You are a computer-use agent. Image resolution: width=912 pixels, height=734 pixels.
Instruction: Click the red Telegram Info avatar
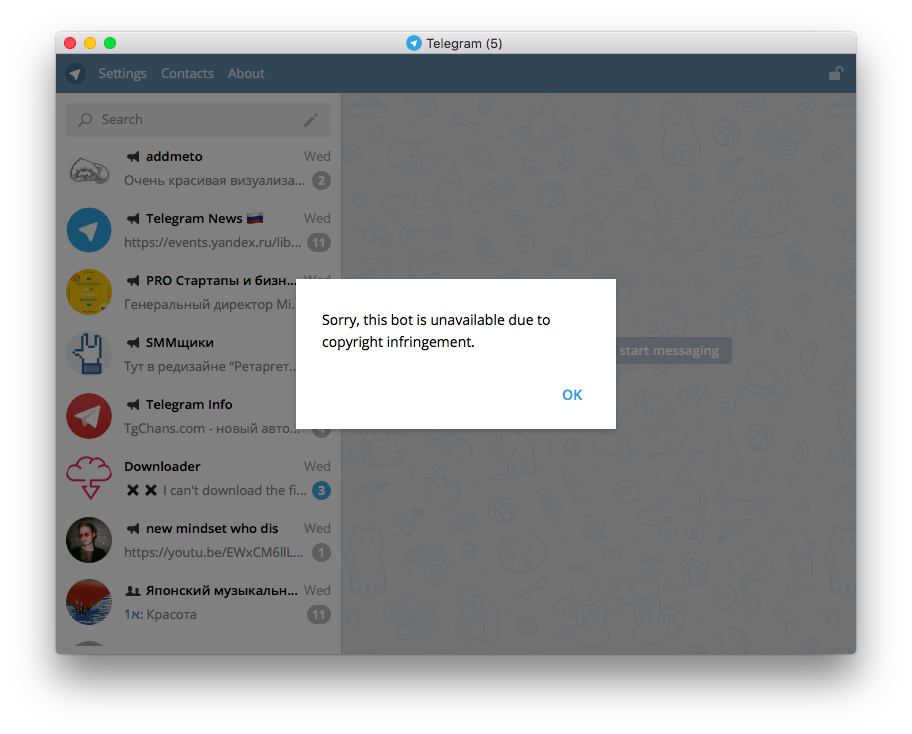click(89, 416)
